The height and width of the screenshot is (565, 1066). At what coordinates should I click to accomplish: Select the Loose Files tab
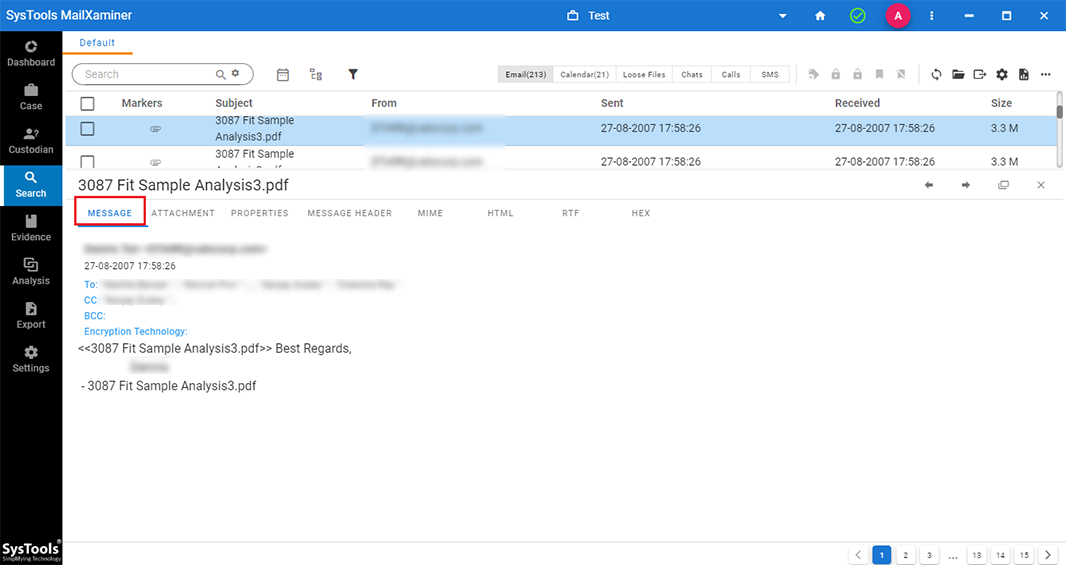pos(644,75)
